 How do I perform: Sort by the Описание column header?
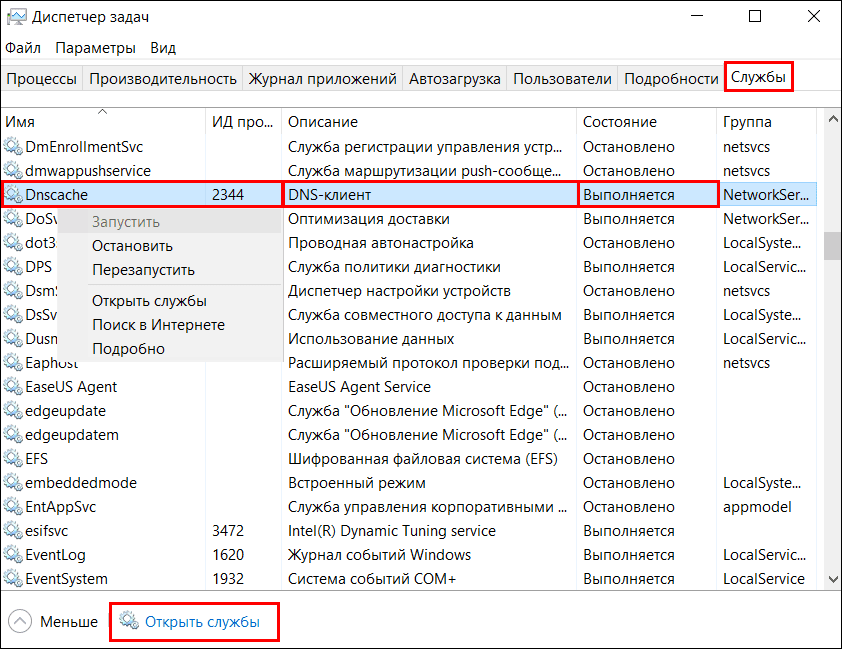point(429,121)
